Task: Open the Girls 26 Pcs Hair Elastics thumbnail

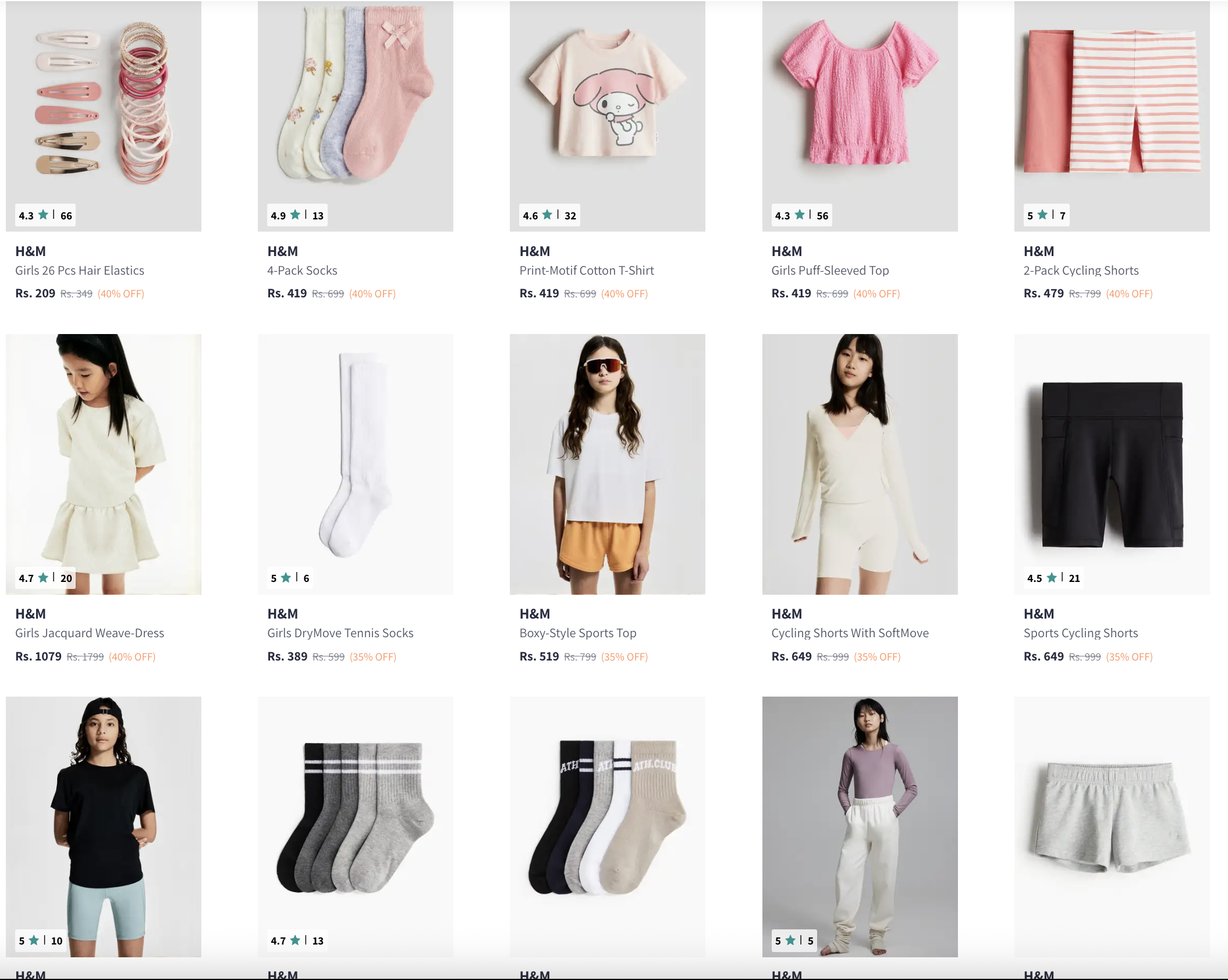Action: point(104,116)
